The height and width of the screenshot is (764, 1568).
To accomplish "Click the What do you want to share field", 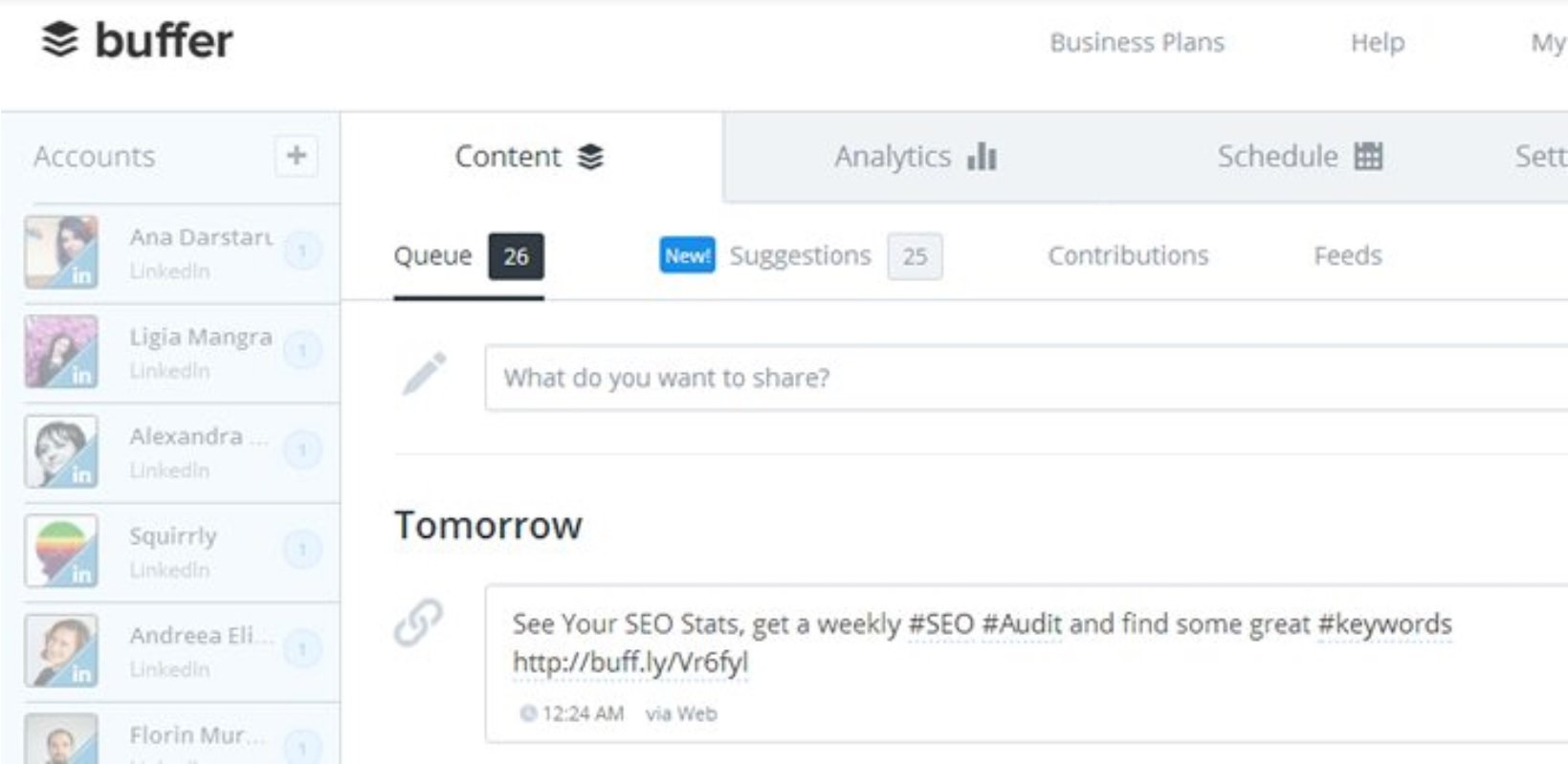I will point(1026,378).
